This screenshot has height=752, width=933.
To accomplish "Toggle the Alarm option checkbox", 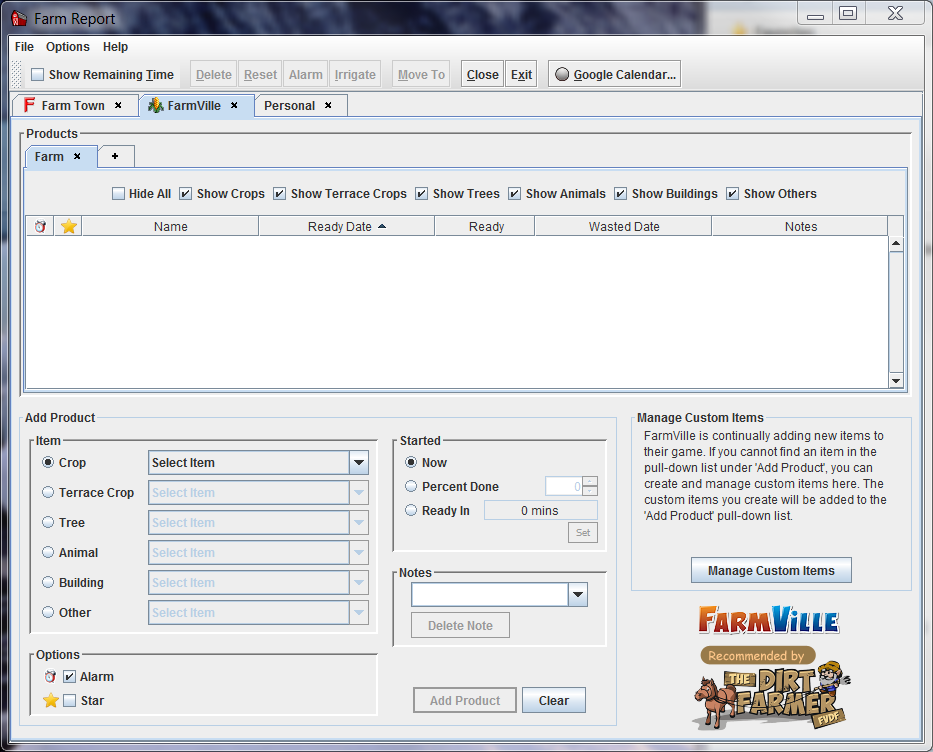I will click(70, 676).
